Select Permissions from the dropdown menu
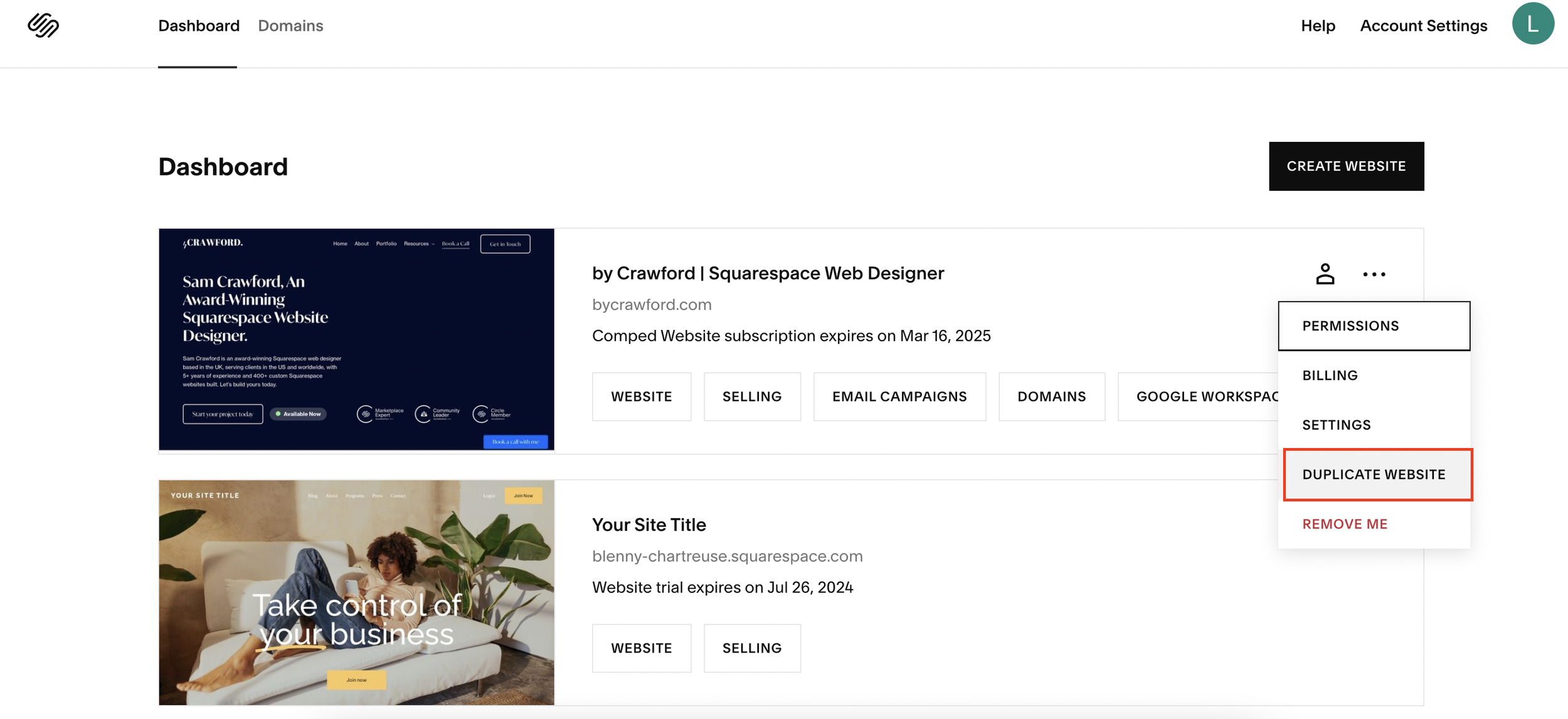 click(1374, 326)
